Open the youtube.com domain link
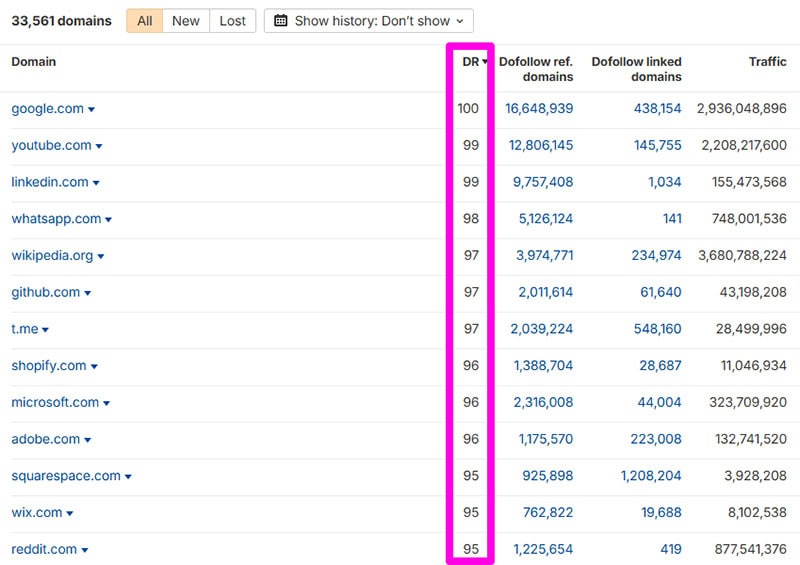This screenshot has width=800, height=565. 52,145
